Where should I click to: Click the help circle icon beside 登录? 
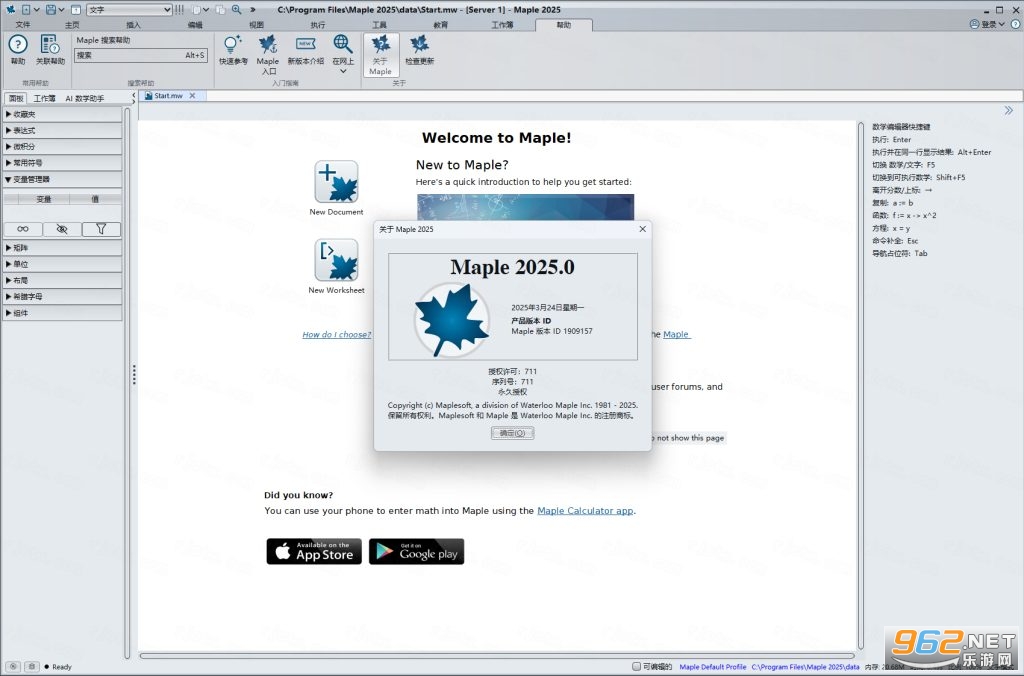[1016, 24]
